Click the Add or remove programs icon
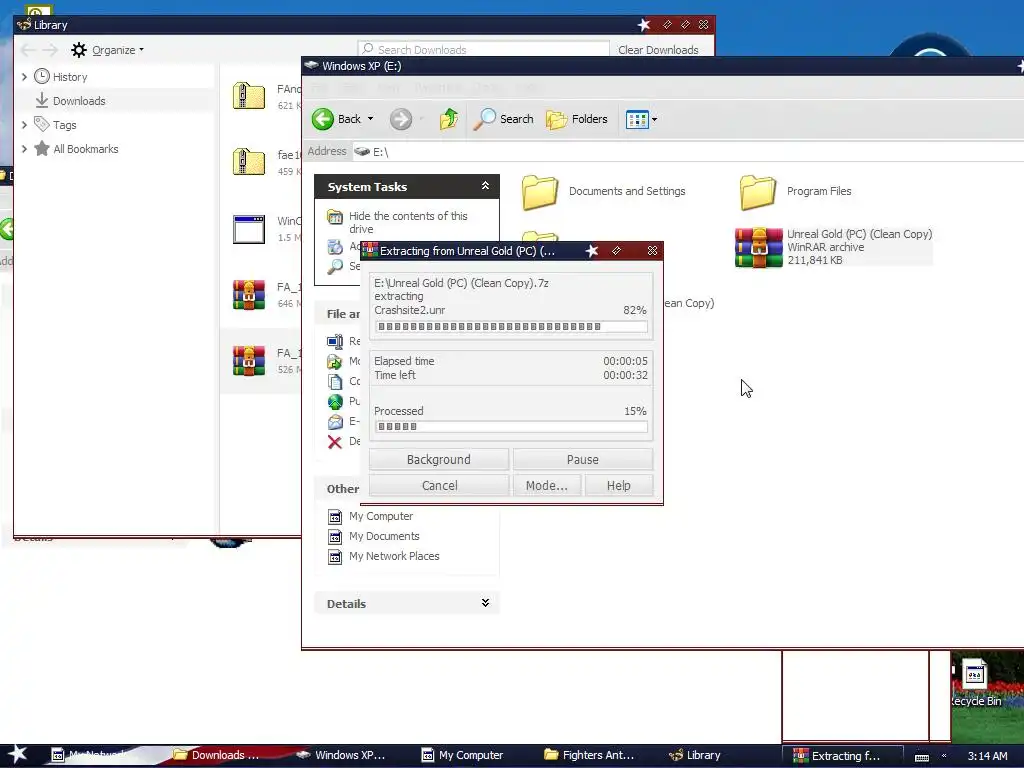Viewport: 1024px width, 768px height. tap(335, 246)
